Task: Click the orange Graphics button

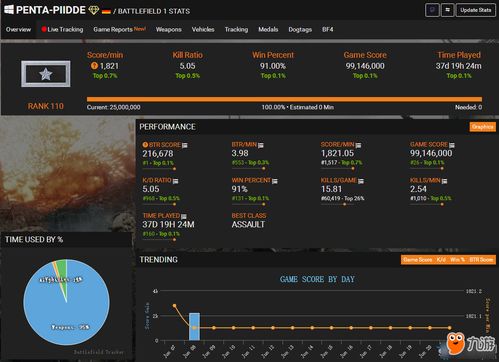Action: (x=482, y=127)
